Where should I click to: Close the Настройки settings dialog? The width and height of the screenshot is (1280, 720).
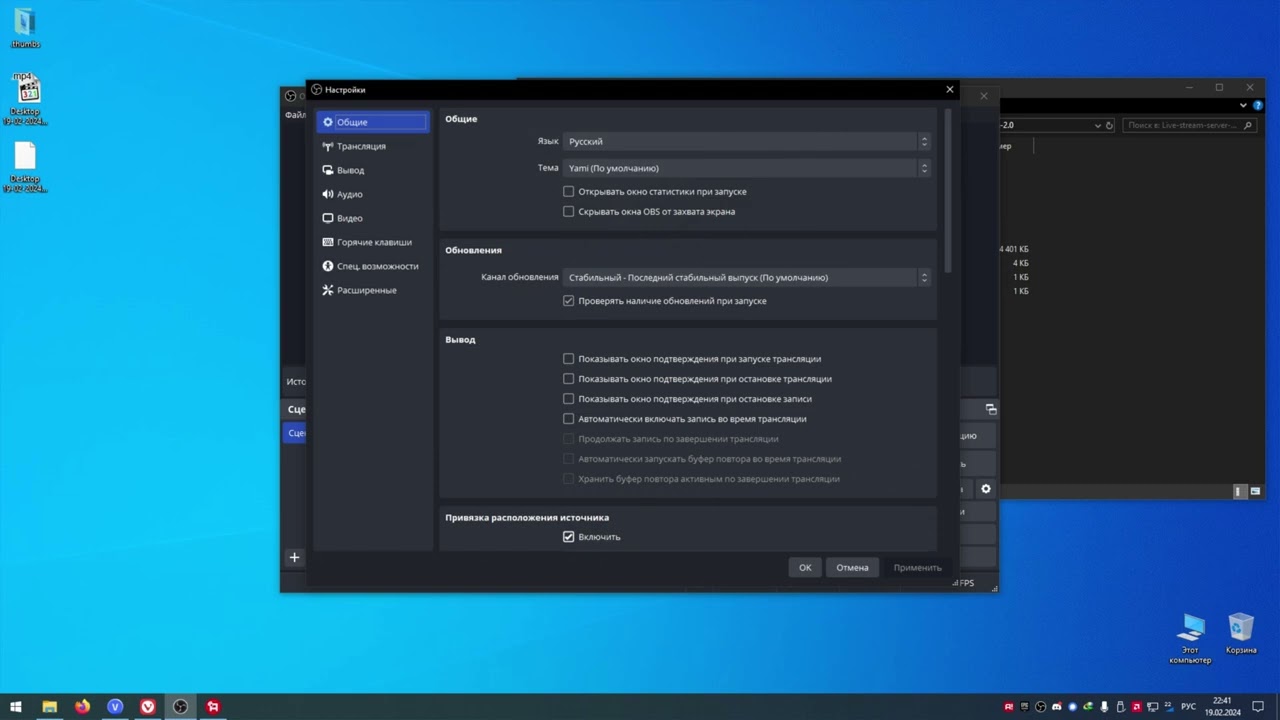950,90
